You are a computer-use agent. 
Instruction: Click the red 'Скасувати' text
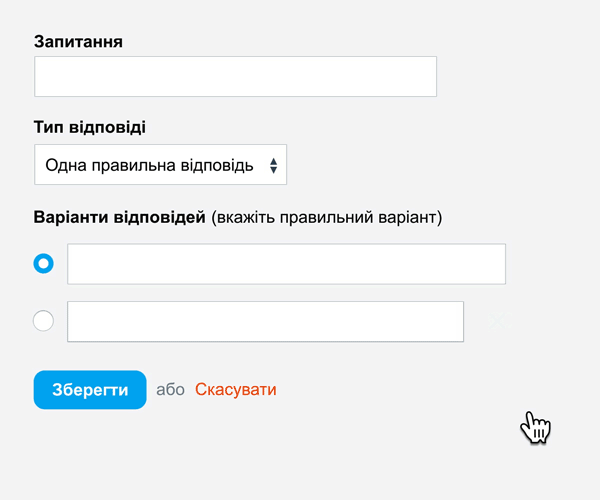click(236, 389)
